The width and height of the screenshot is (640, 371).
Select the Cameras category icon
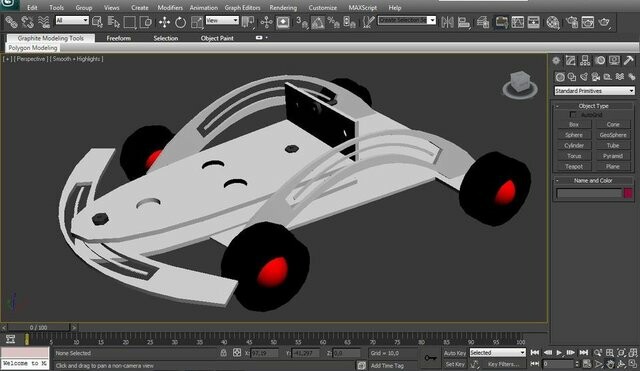coord(596,77)
